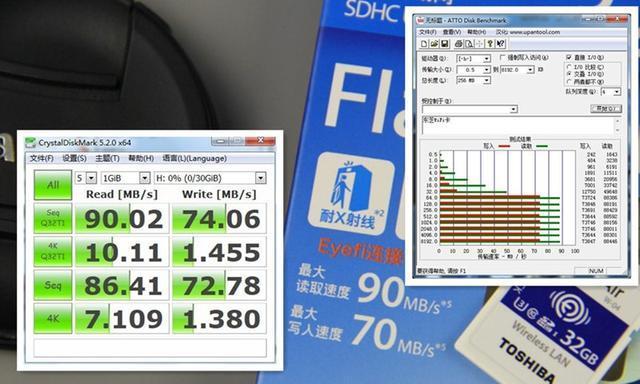Click the Print icon in ATTO toolbar

[x=459, y=43]
